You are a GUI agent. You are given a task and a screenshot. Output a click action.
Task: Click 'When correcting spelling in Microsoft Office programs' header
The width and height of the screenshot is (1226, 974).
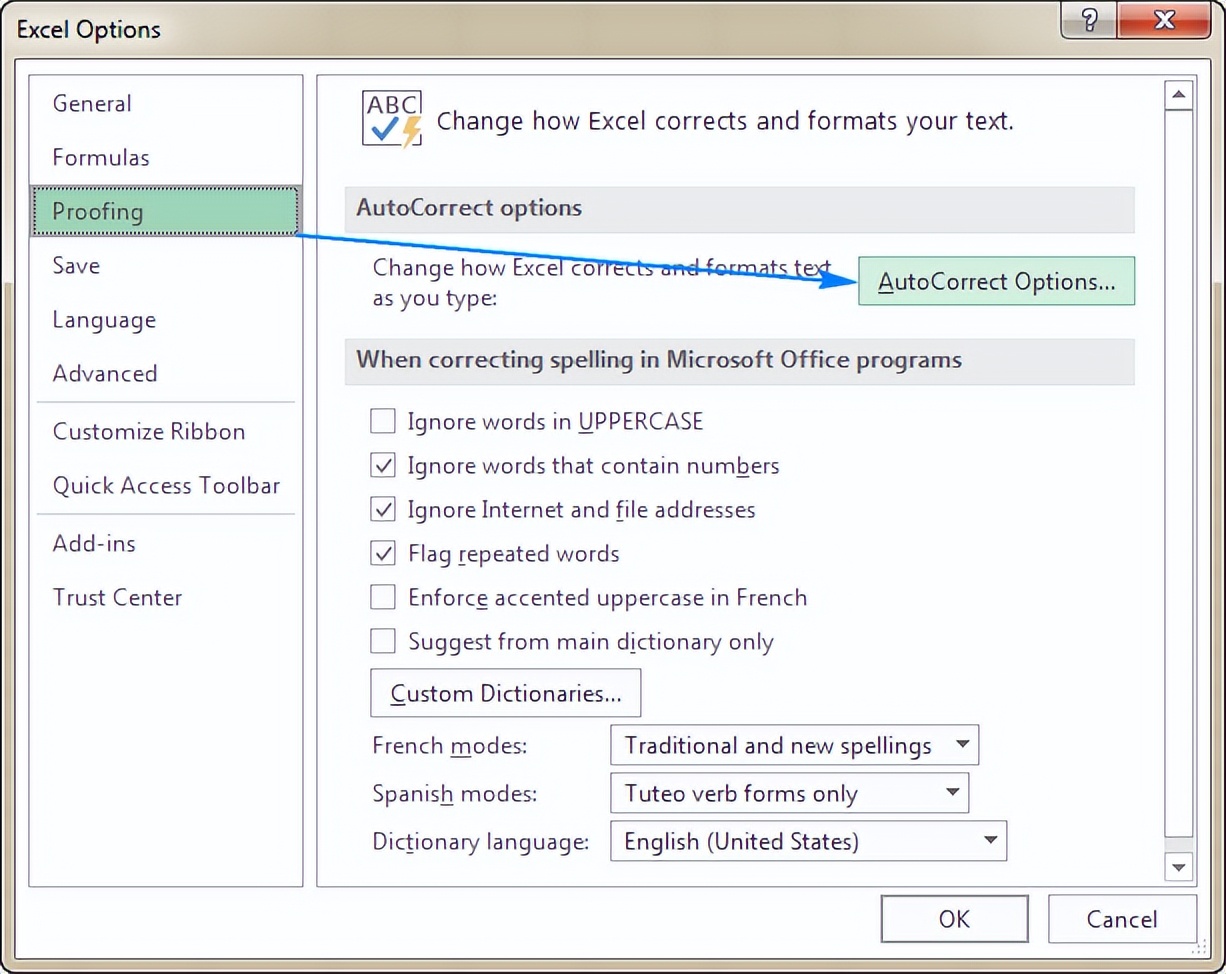(739, 360)
